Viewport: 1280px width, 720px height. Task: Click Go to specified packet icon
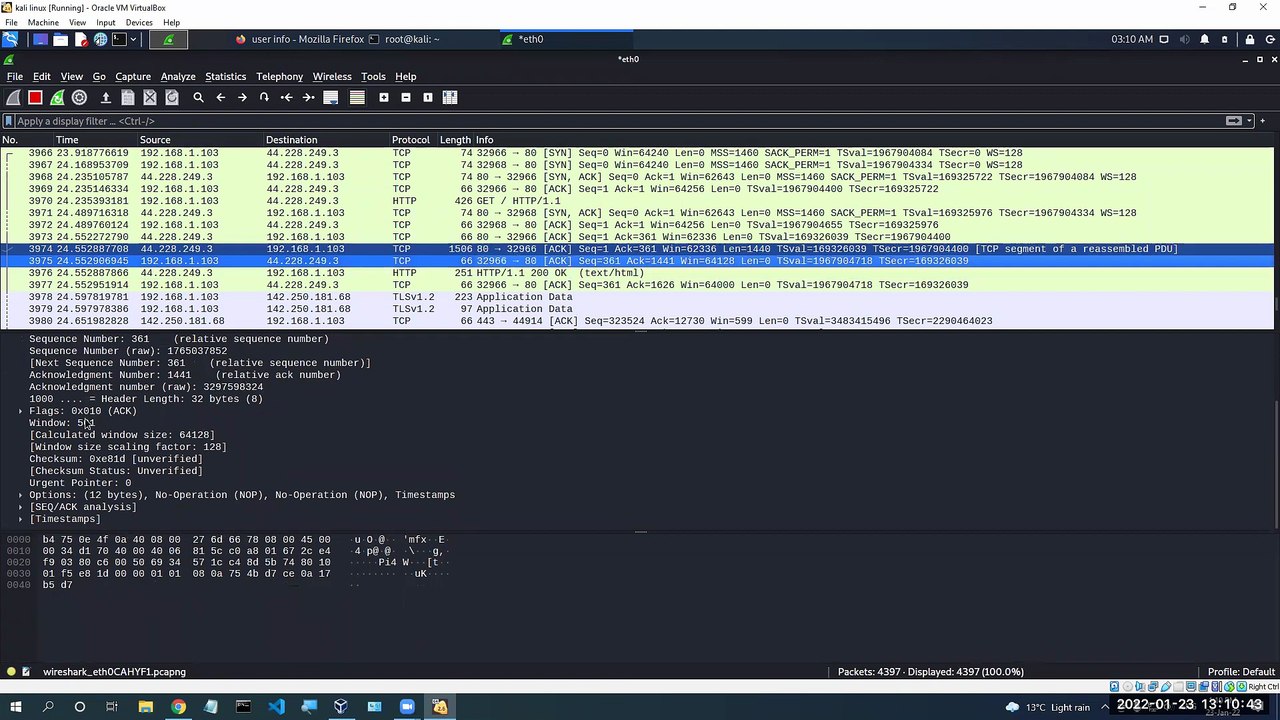(264, 97)
